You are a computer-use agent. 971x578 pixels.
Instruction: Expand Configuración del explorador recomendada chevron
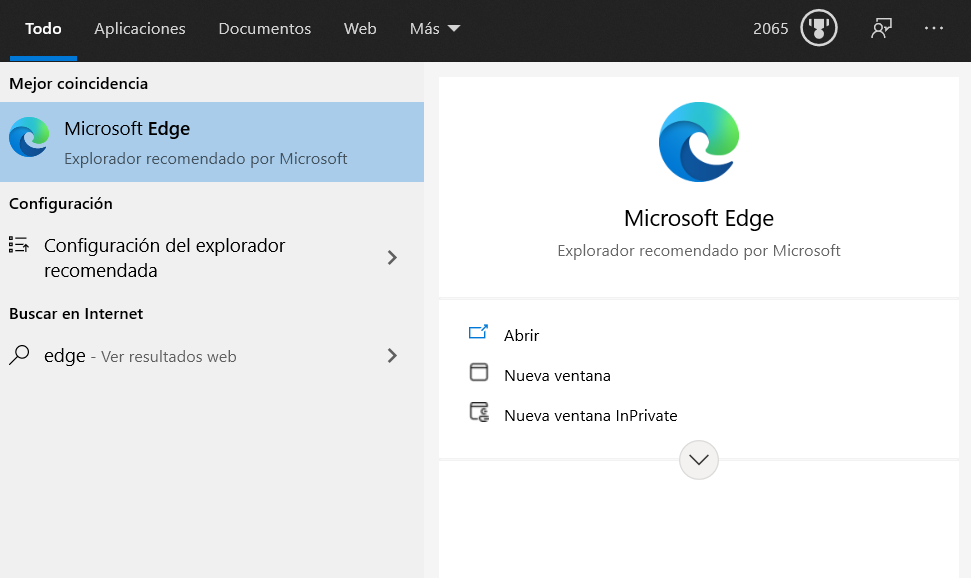pos(392,258)
